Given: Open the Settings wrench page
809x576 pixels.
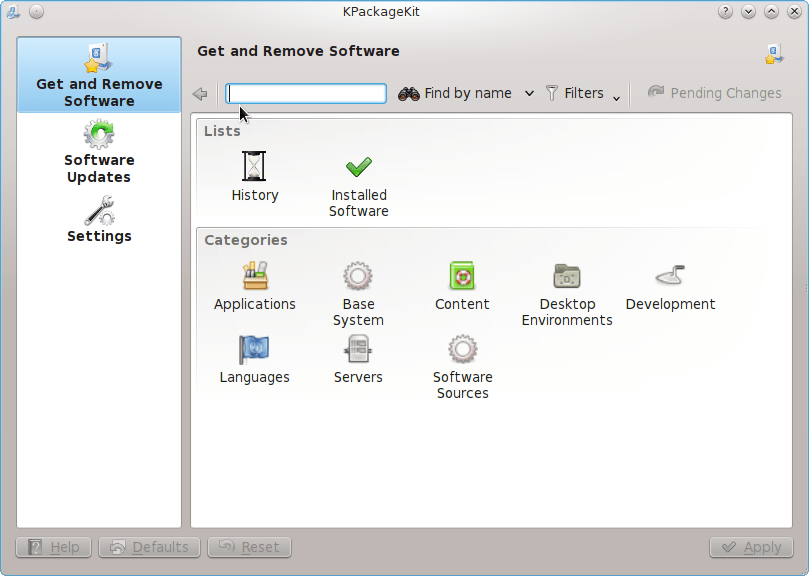Looking at the screenshot, I should pyautogui.click(x=99, y=219).
